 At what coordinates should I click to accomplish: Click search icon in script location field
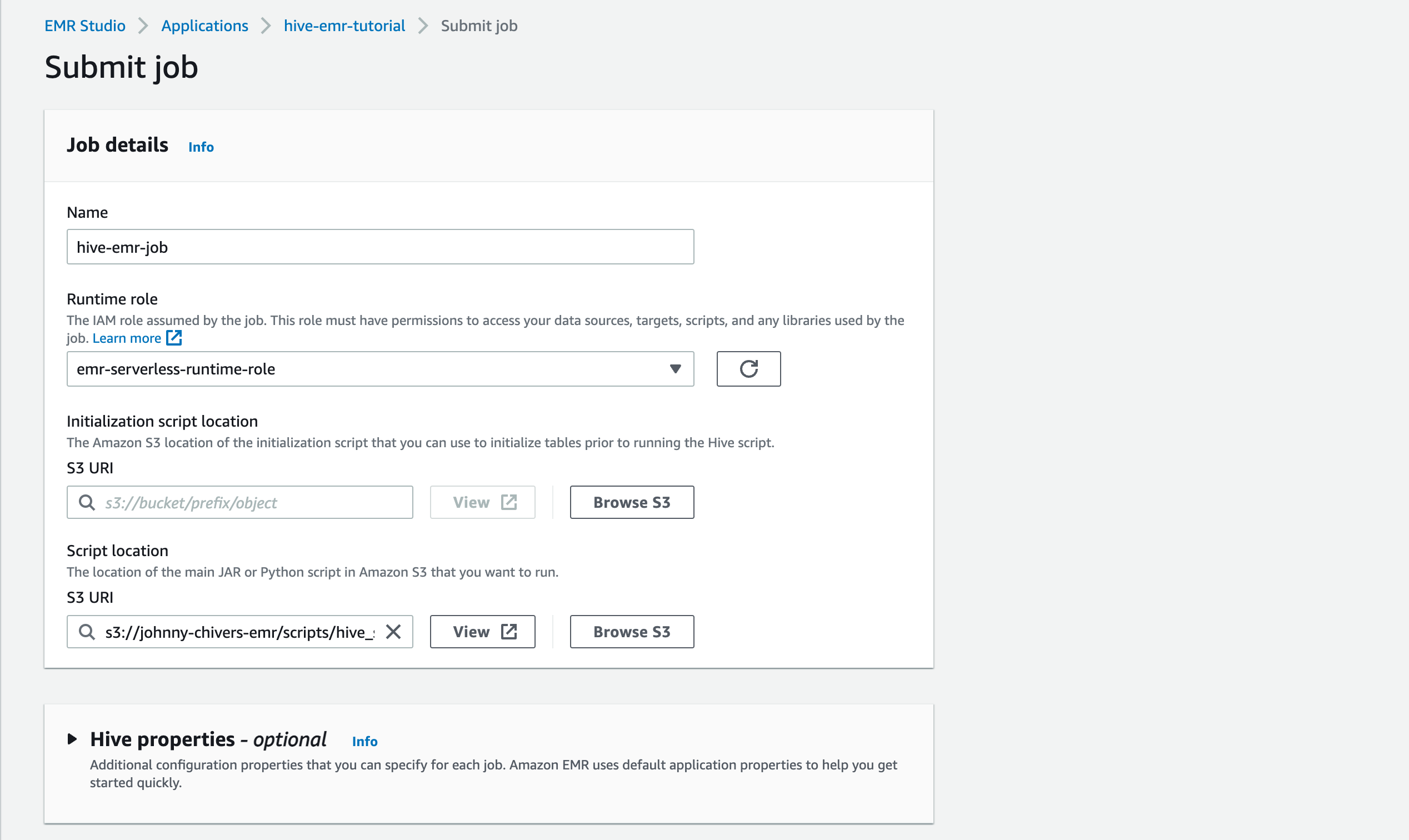point(87,632)
